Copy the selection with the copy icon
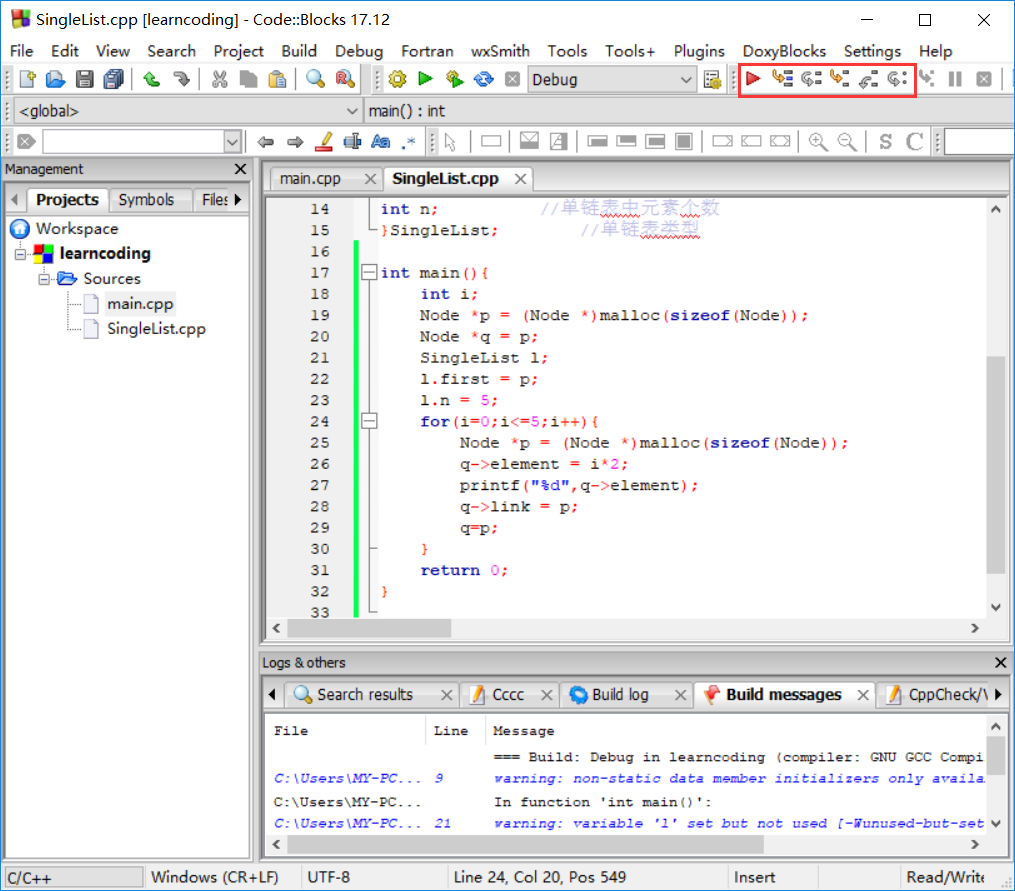 248,80
